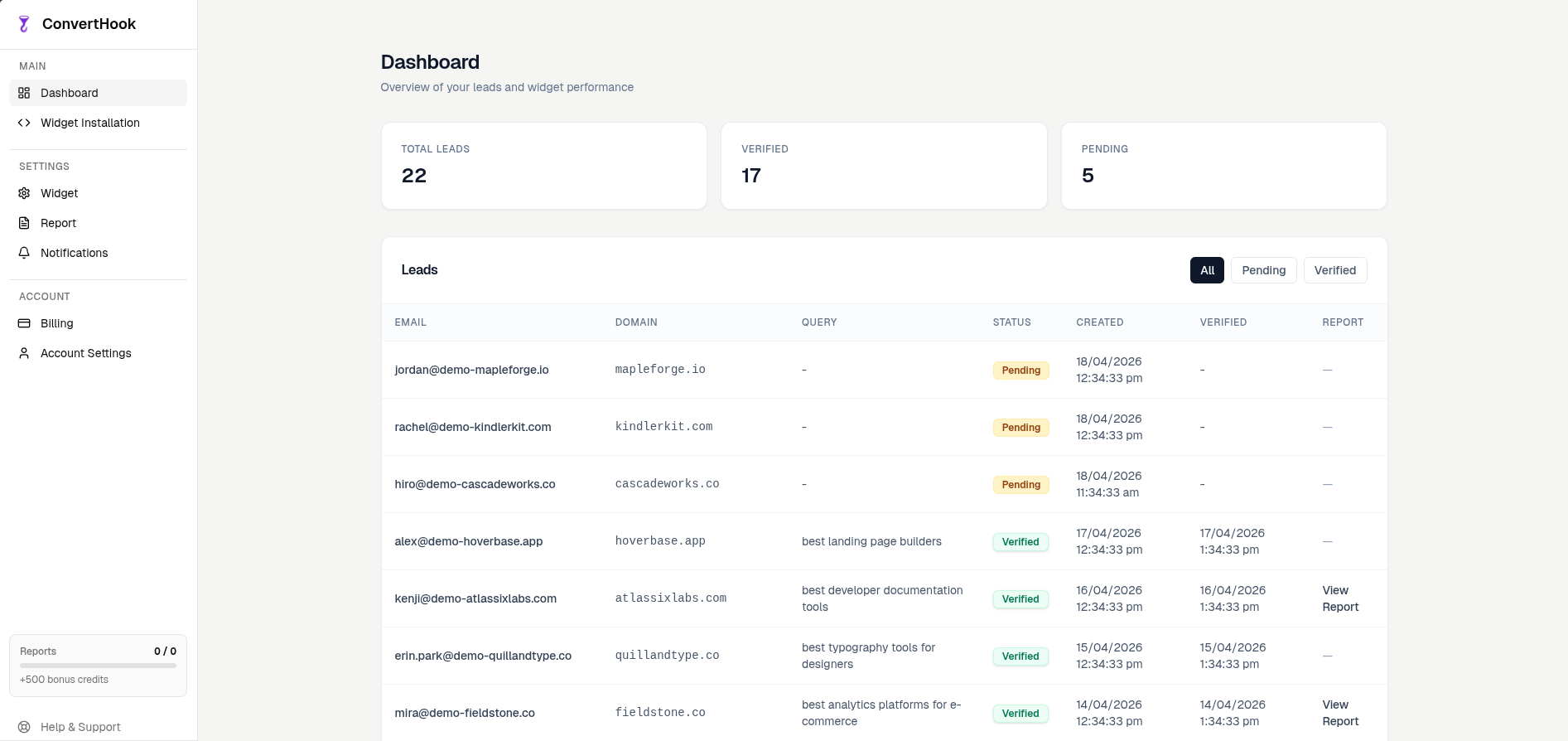The height and width of the screenshot is (741, 1568).
Task: Click the DOMAIN column header
Action: (636, 322)
